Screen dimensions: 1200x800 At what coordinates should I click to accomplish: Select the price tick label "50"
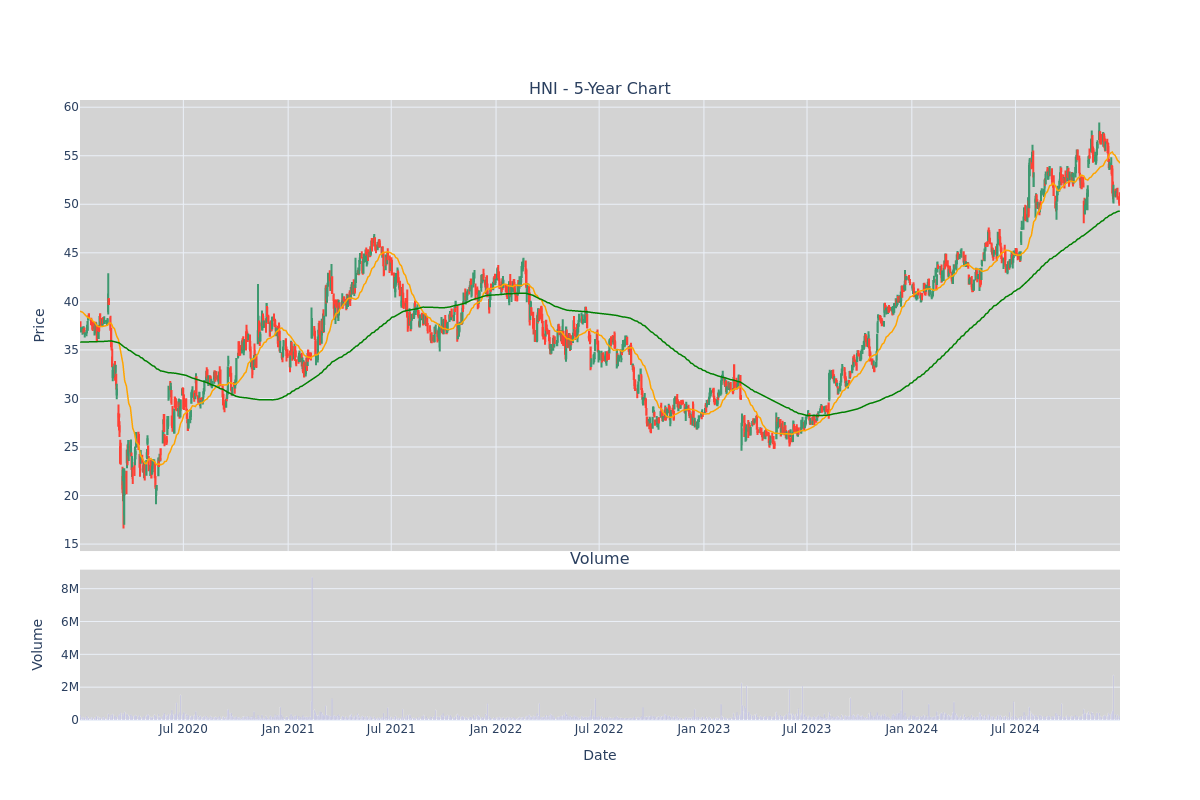tap(71, 204)
